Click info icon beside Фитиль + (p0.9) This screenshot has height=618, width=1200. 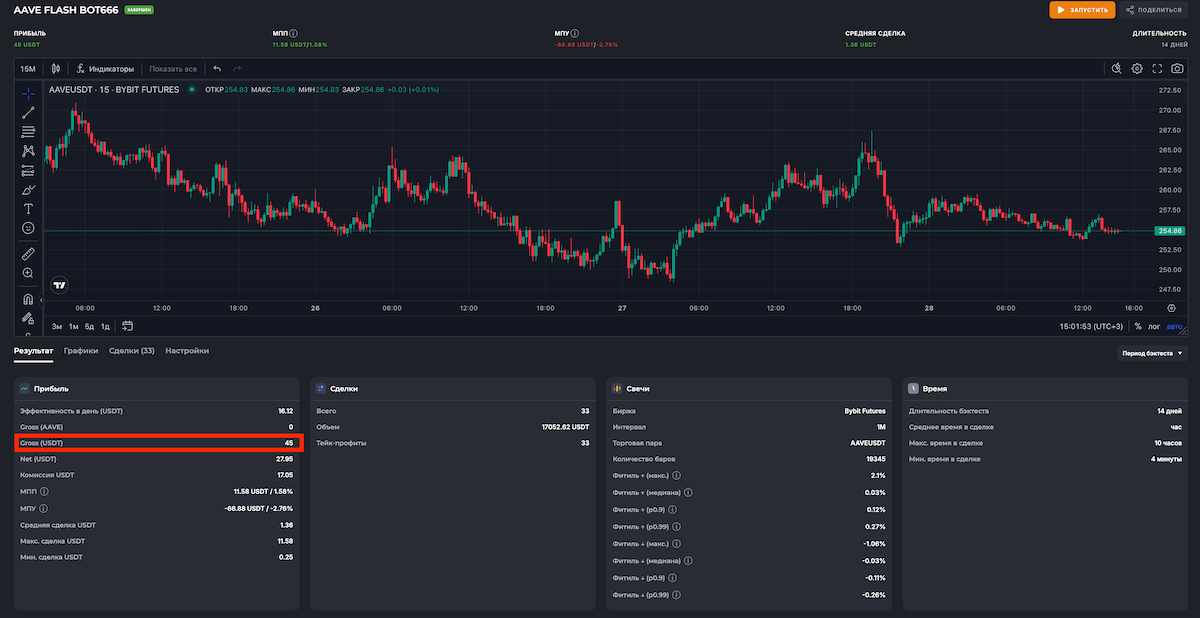[x=671, y=508]
